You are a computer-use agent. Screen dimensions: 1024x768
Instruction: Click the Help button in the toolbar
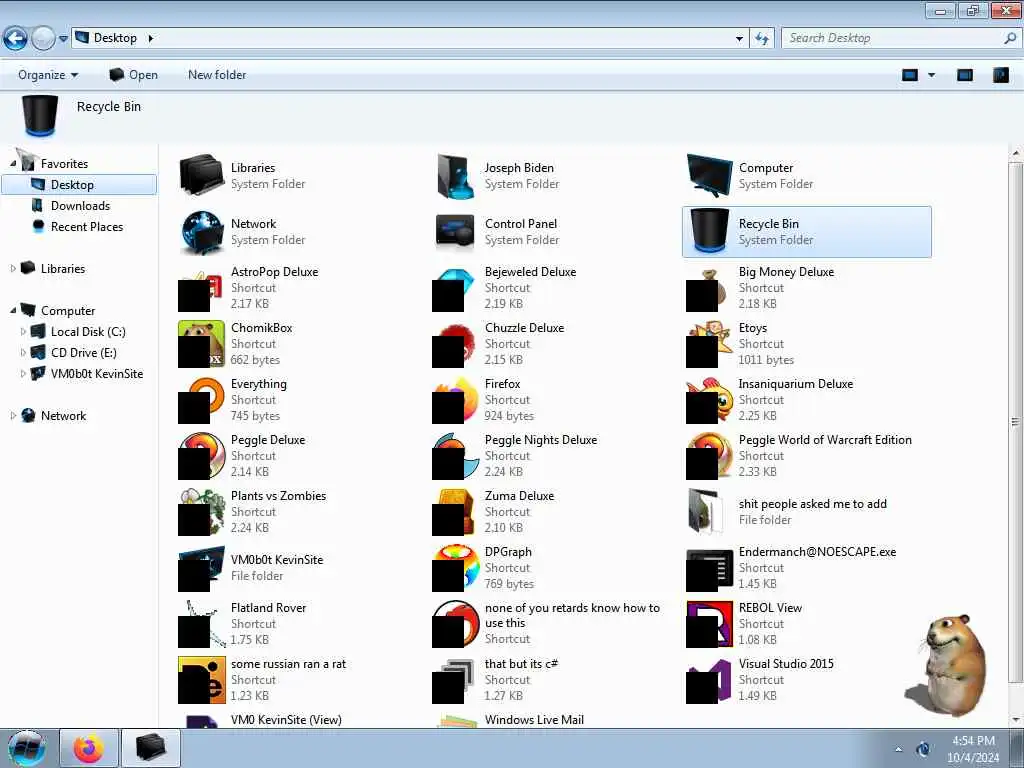[1000, 75]
